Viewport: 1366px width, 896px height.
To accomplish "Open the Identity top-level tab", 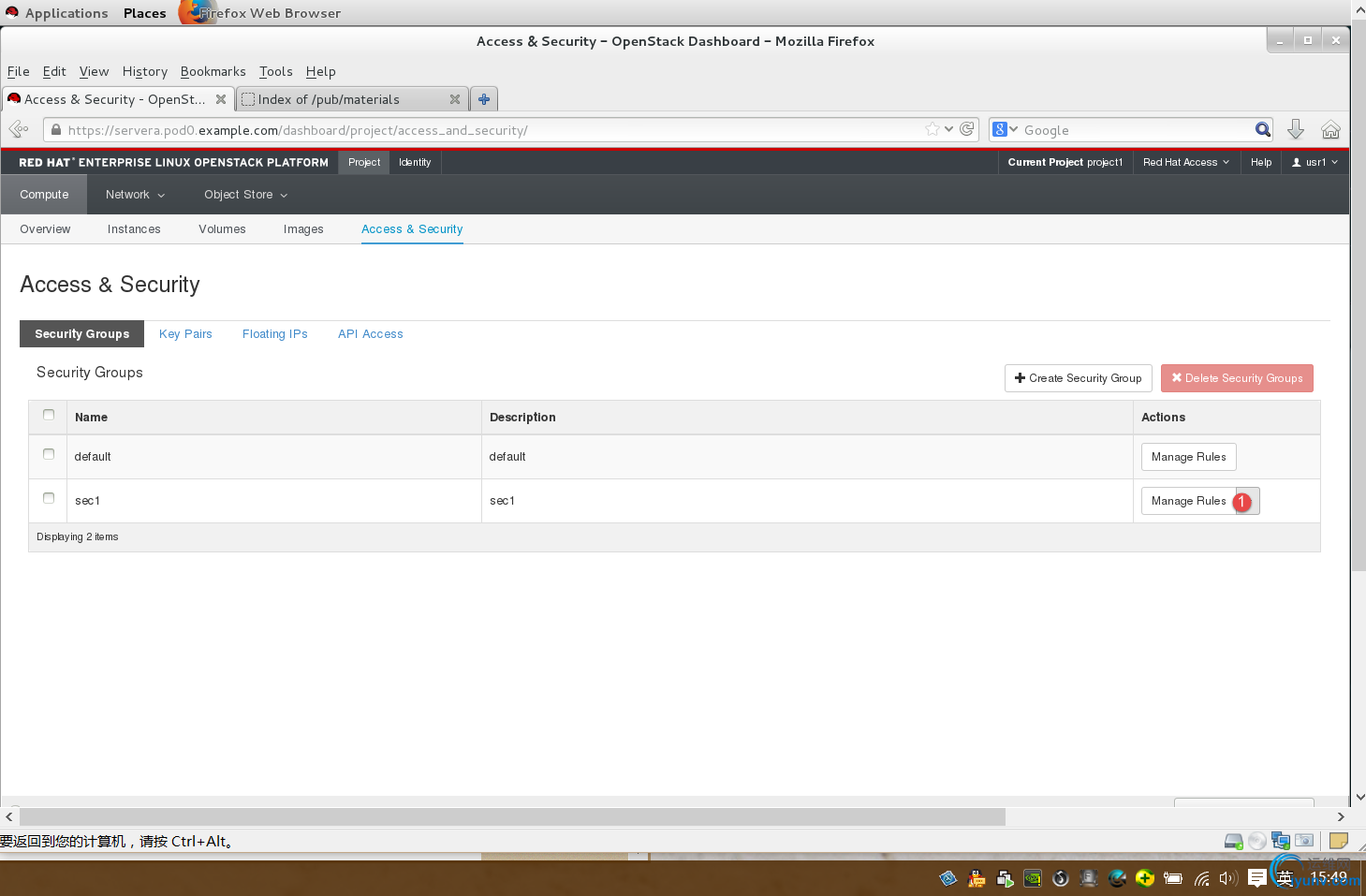I will point(415,162).
